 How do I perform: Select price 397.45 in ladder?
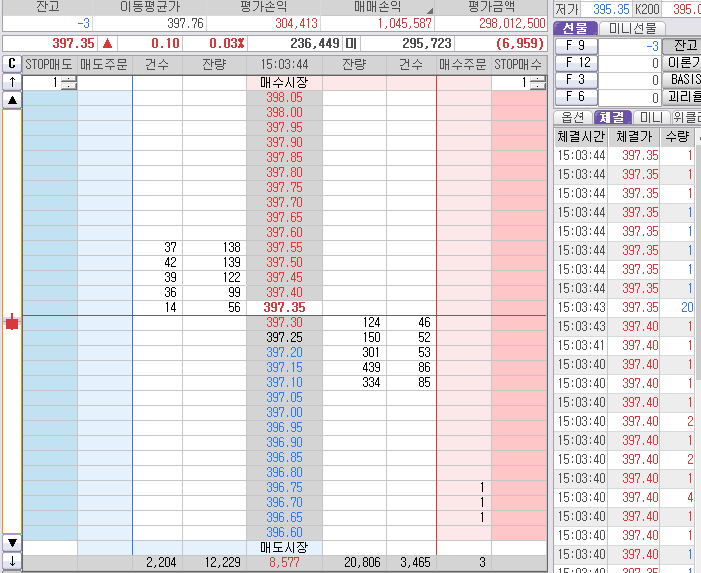pos(284,278)
